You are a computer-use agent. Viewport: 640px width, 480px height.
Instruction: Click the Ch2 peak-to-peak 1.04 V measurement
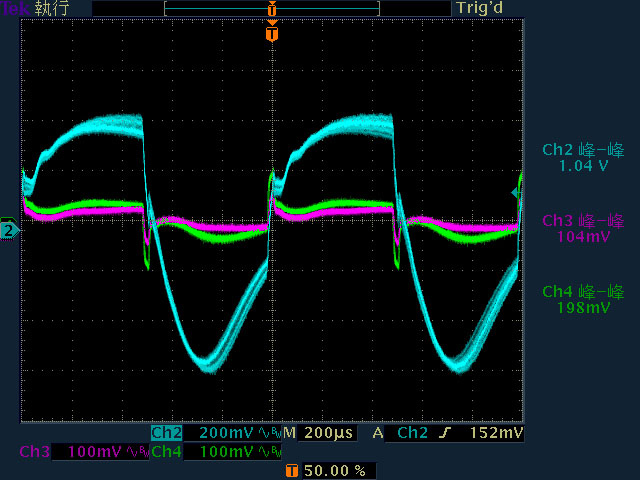click(x=583, y=158)
